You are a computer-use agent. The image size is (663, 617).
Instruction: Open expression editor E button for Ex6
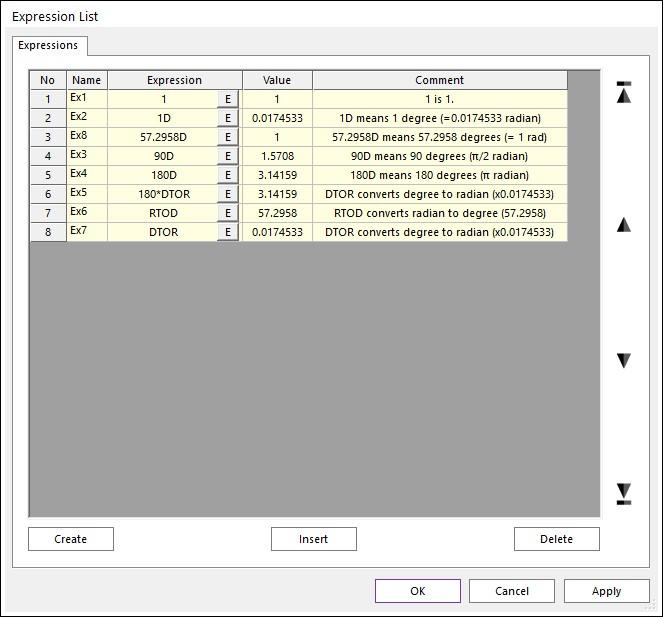(228, 214)
